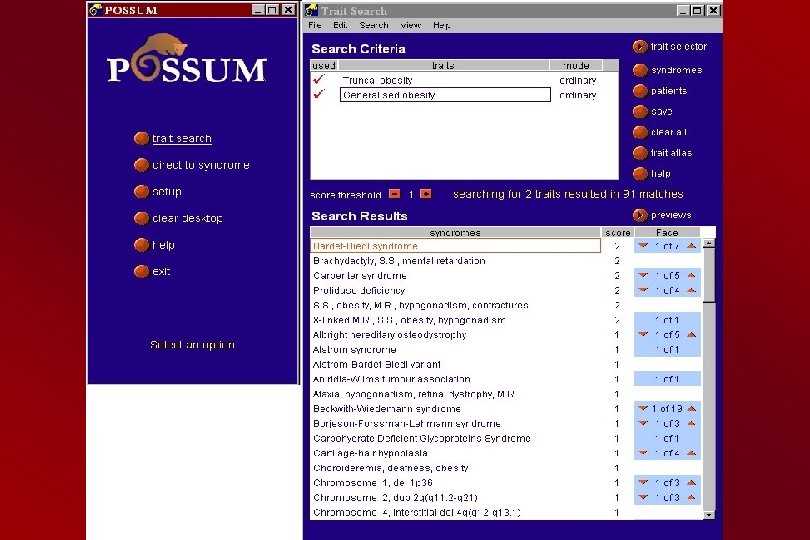The height and width of the screenshot is (540, 810).
Task: Open the Help menu in Trait Search
Action: tap(441, 25)
